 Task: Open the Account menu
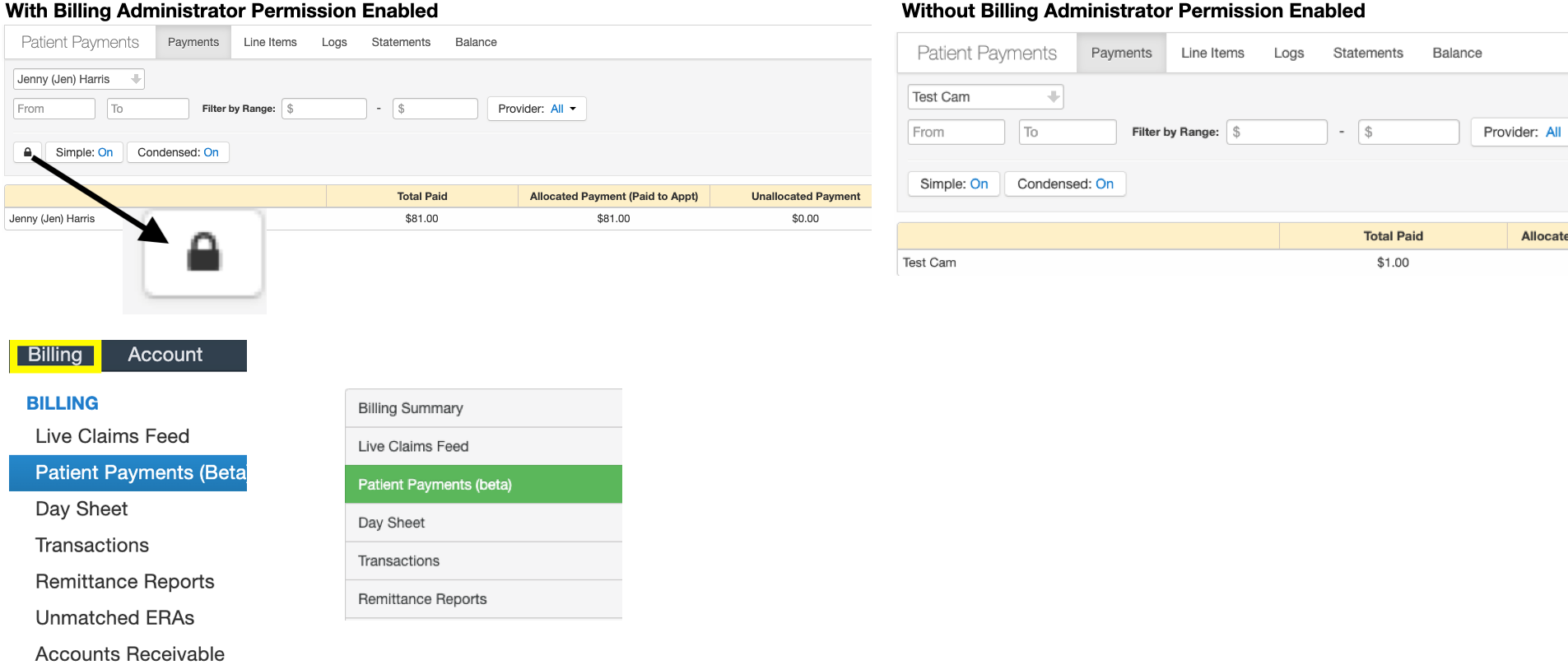click(x=165, y=356)
